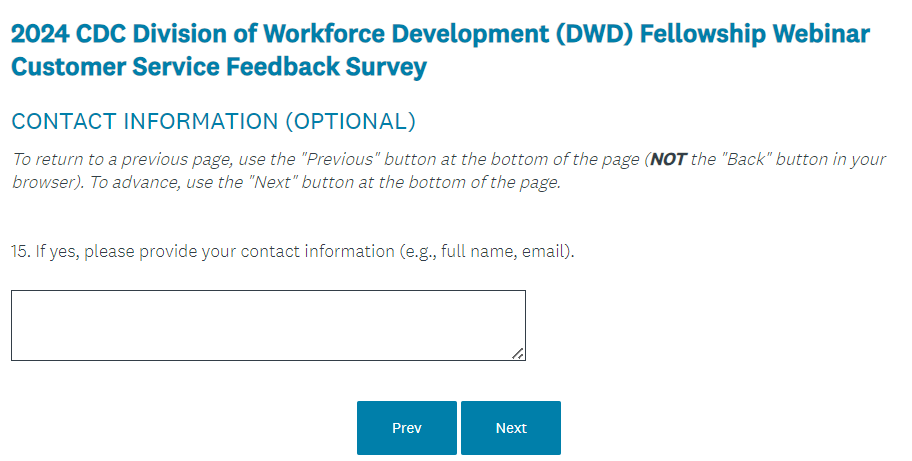Grab the text area resize handle

coord(518,353)
